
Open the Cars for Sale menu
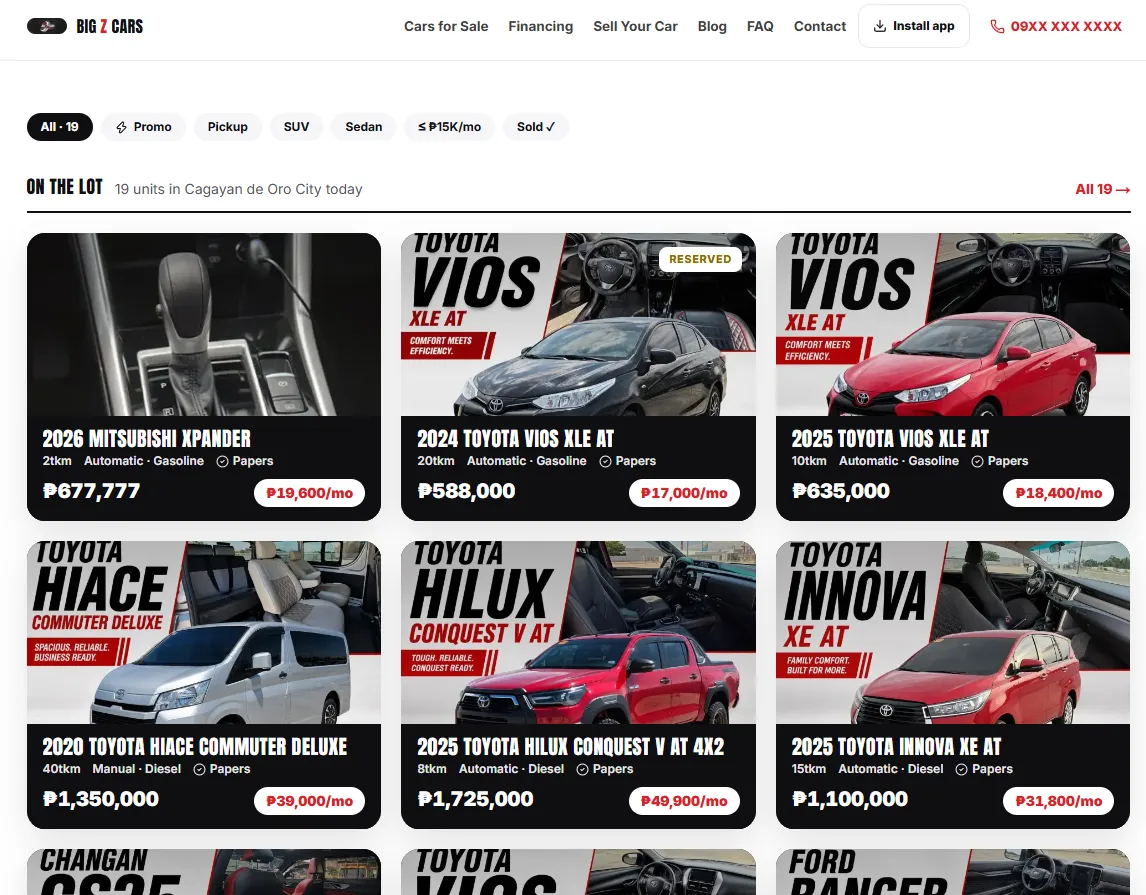coord(446,26)
